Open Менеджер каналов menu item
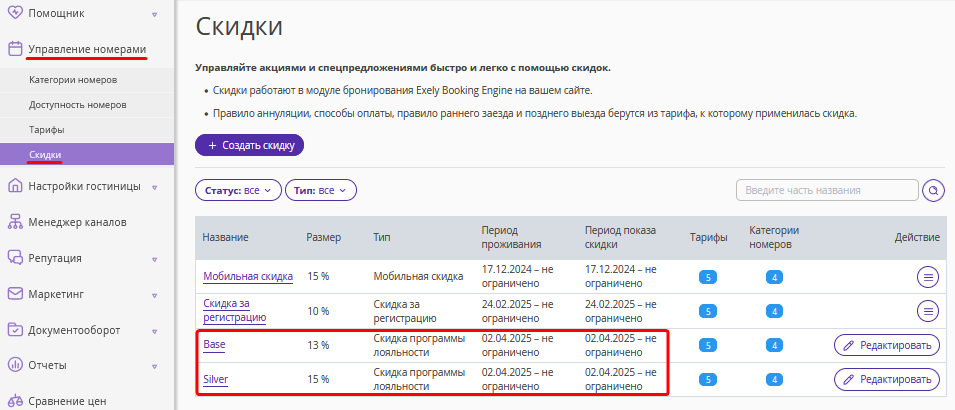This screenshot has height=410, width=955. click(x=77, y=222)
